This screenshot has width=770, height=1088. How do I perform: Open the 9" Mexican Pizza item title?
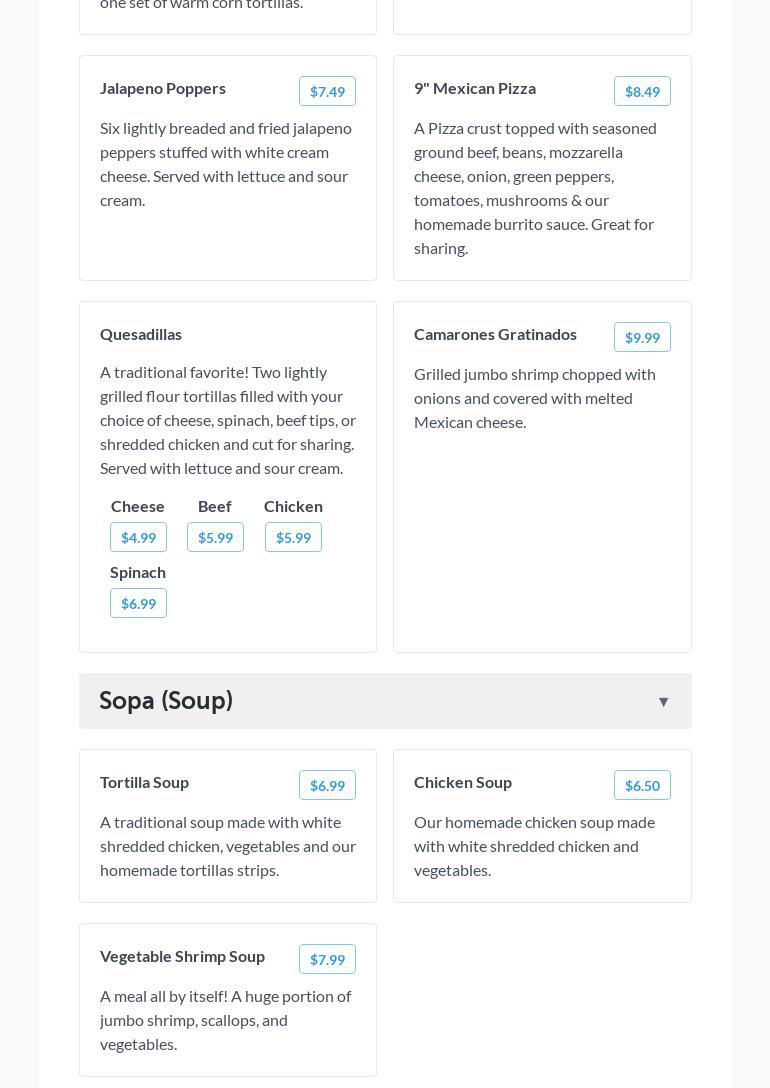coord(475,88)
